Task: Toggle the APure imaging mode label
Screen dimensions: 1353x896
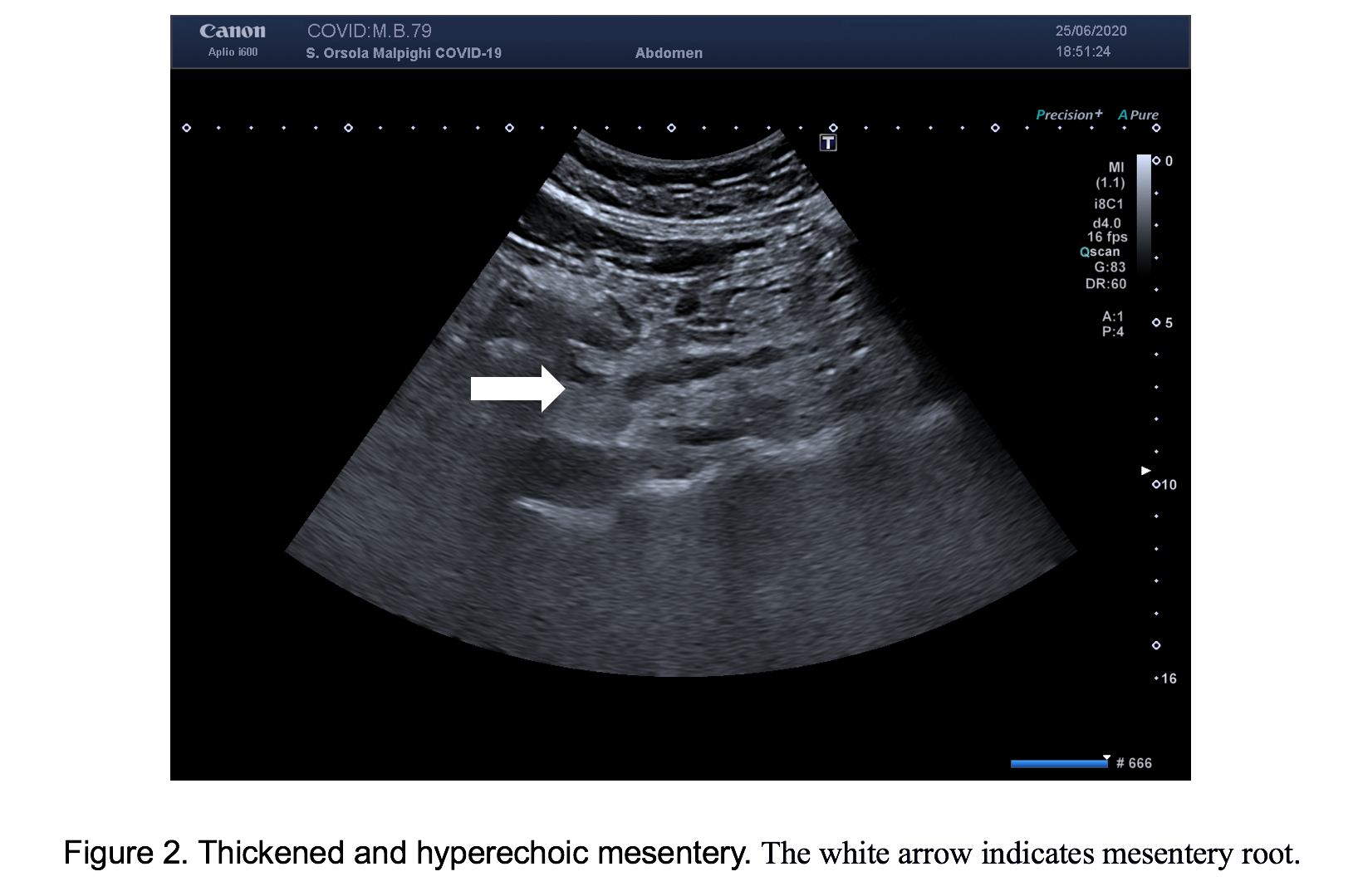Action: click(1138, 115)
